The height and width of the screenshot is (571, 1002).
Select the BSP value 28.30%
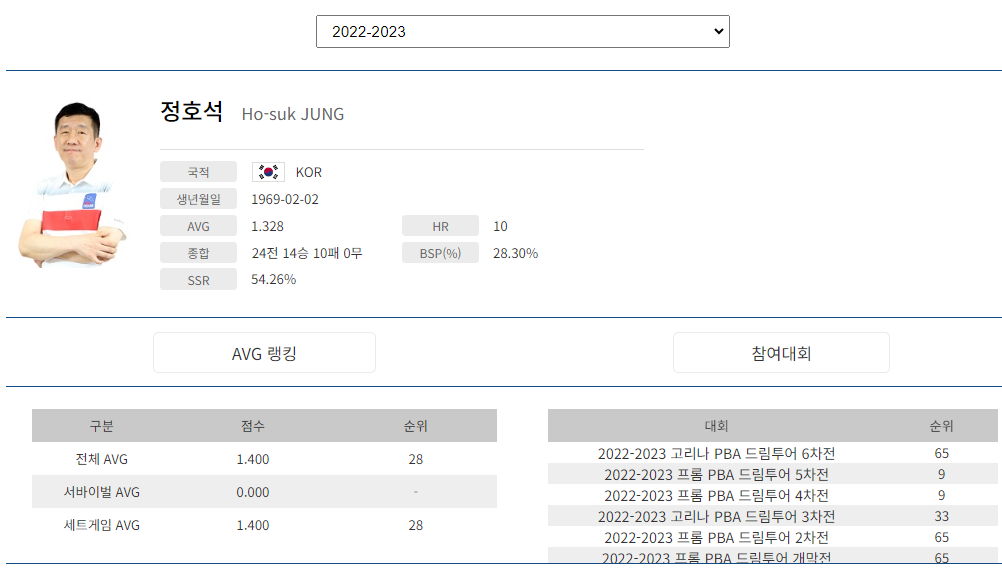516,253
